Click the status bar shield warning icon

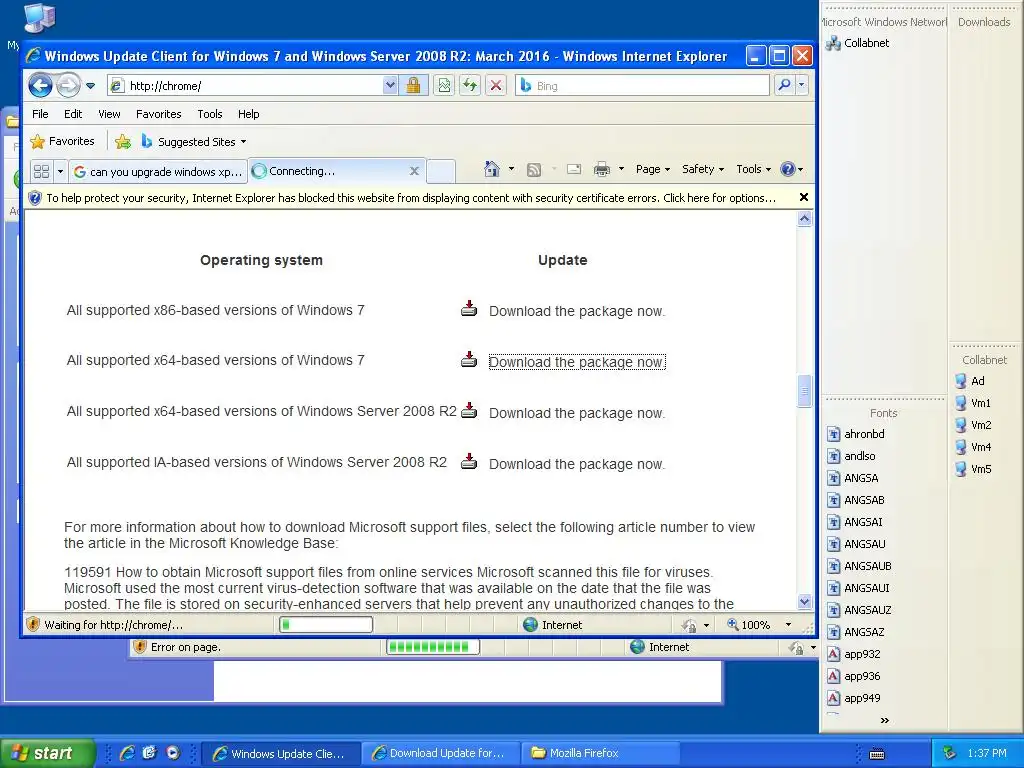coord(33,624)
